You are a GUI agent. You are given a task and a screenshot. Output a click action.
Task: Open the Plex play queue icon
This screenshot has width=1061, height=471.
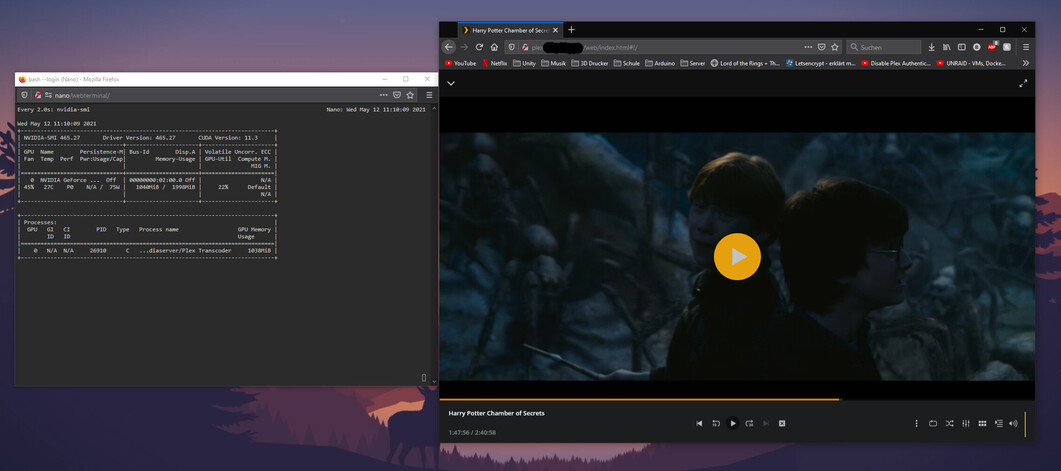pos(998,424)
